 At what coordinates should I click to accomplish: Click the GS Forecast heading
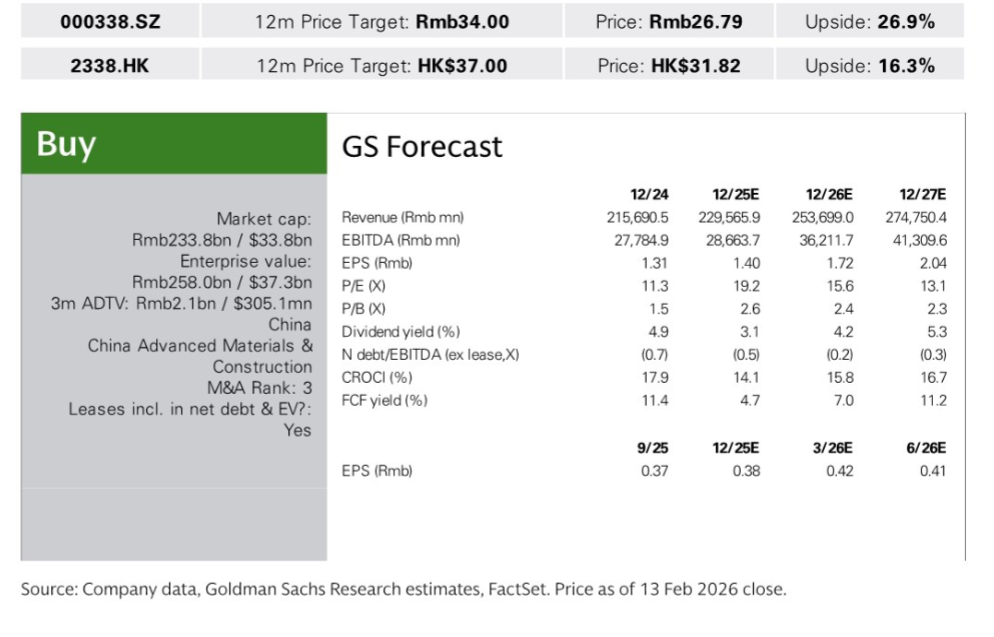tap(422, 147)
